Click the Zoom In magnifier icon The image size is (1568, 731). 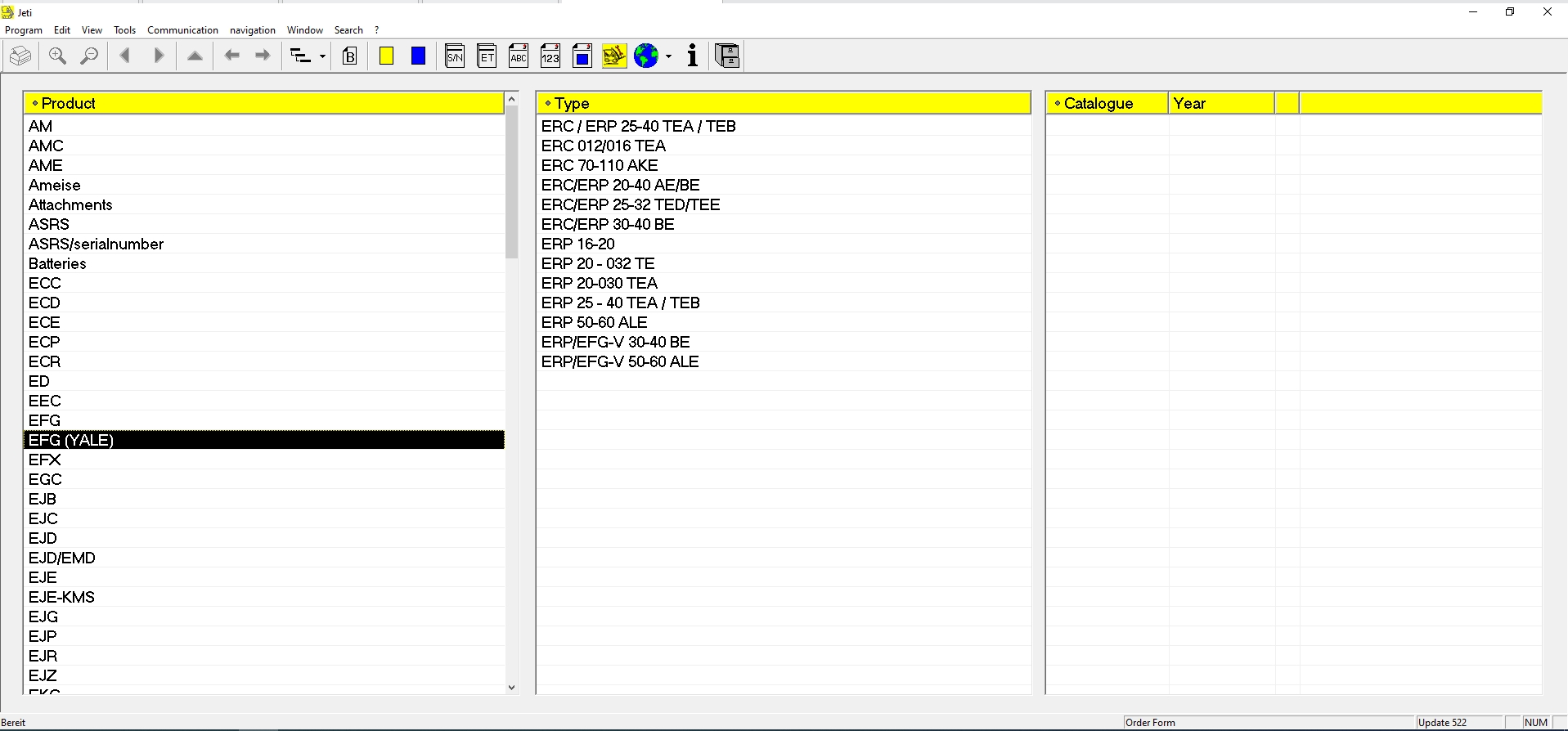(57, 56)
